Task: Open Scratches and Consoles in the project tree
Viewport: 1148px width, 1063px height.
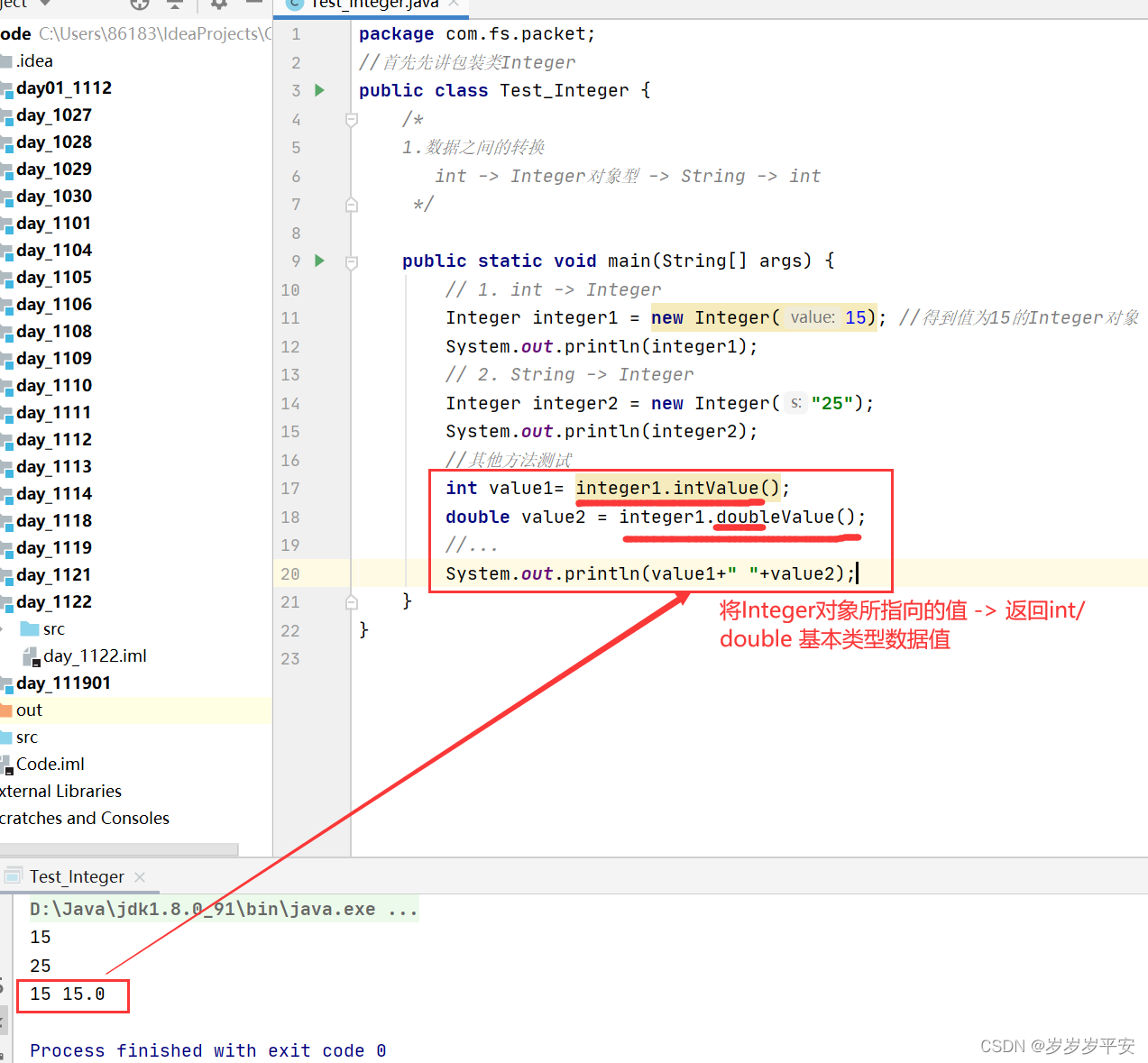Action: click(x=86, y=818)
